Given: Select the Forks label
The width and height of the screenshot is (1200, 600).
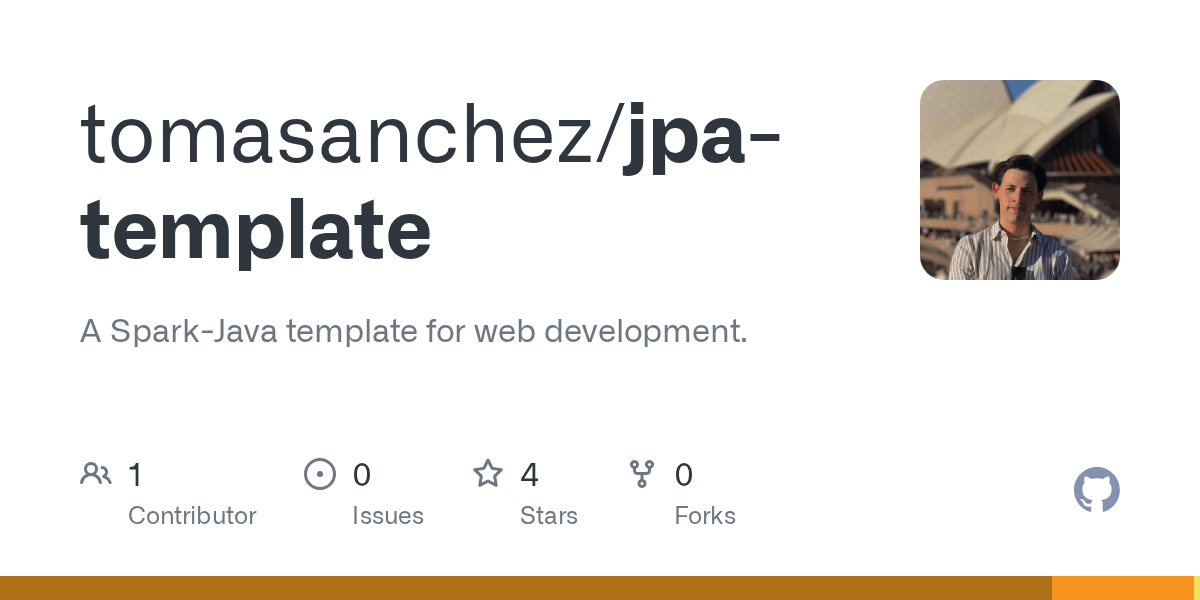Looking at the screenshot, I should [x=705, y=516].
